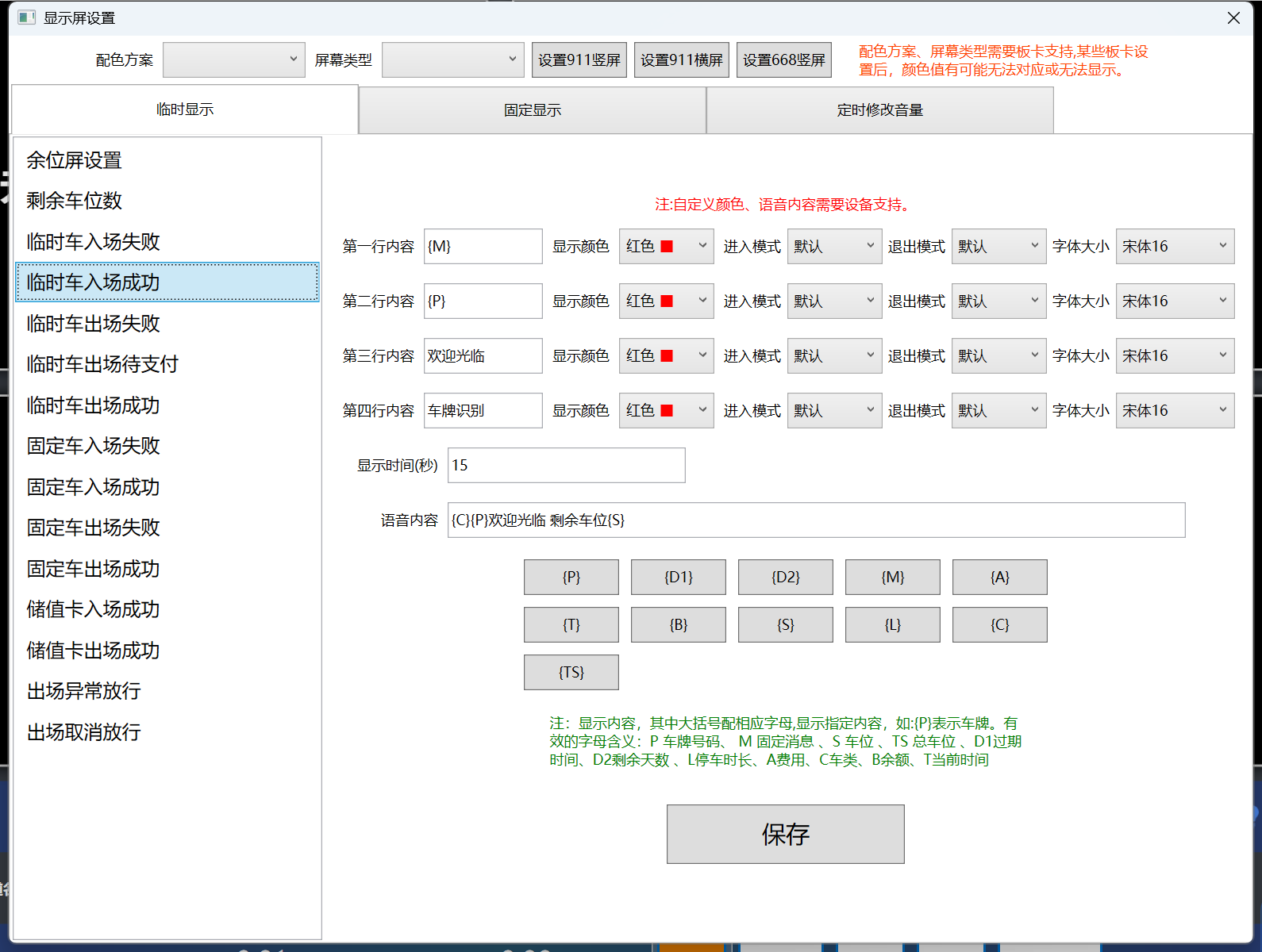
Task: Click the 显示时间(秒) input field
Action: (x=566, y=465)
